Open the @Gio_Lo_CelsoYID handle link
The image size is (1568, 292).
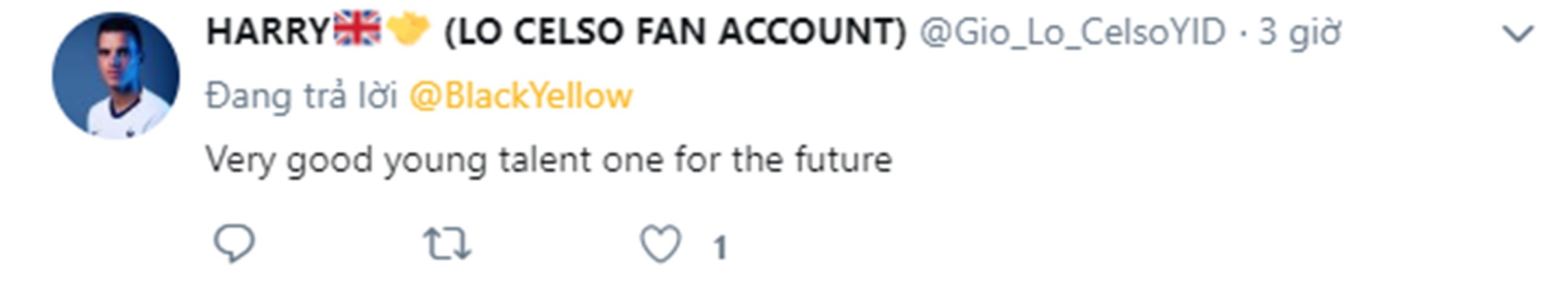coord(1072,32)
